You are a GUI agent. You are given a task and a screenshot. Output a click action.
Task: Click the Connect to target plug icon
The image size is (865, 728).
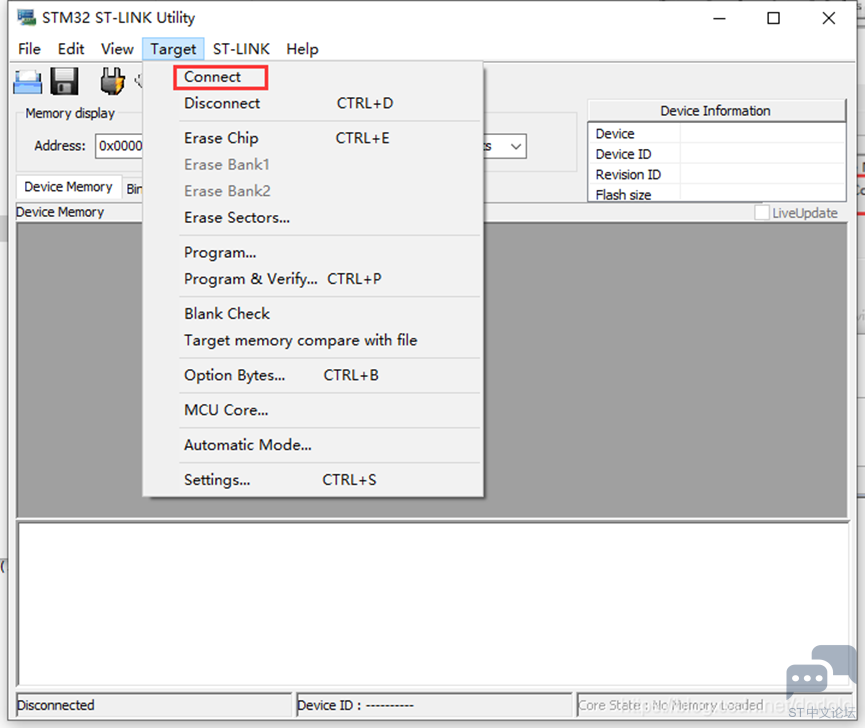[113, 82]
